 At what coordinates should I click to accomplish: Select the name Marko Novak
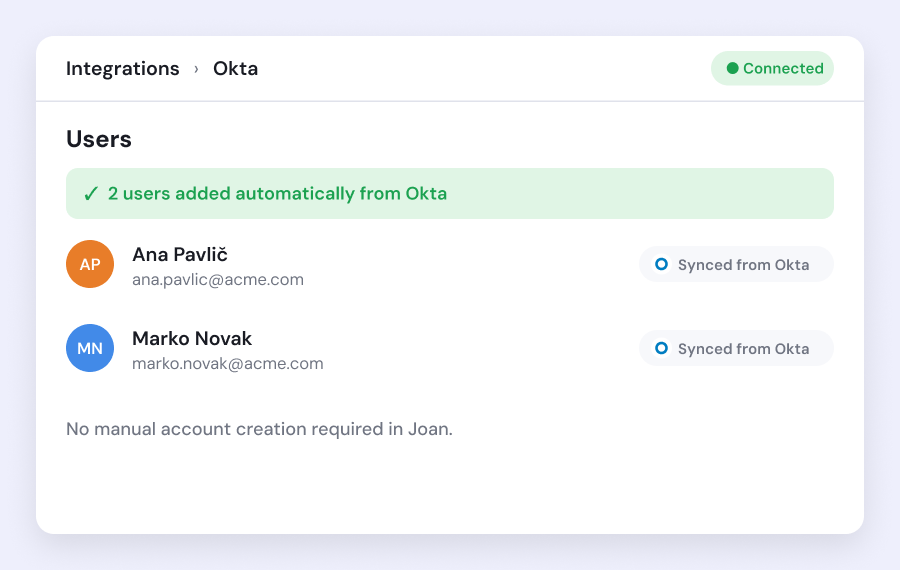tap(192, 339)
